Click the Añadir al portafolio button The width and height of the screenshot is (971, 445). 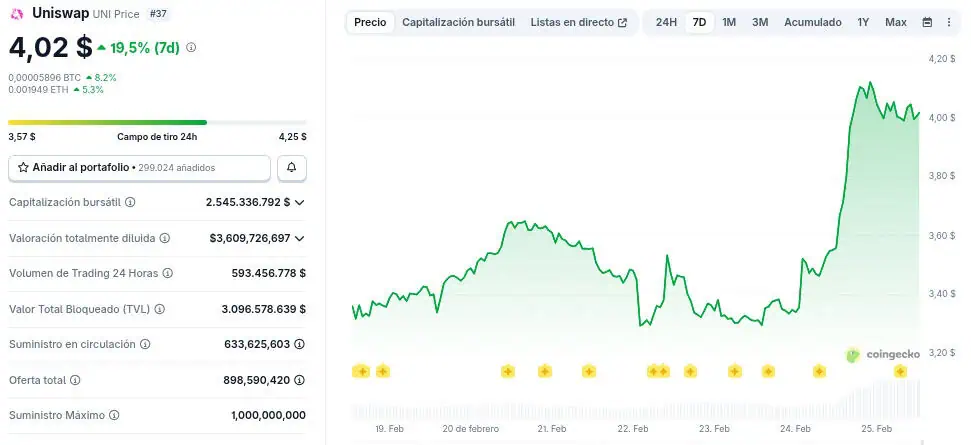tap(139, 168)
